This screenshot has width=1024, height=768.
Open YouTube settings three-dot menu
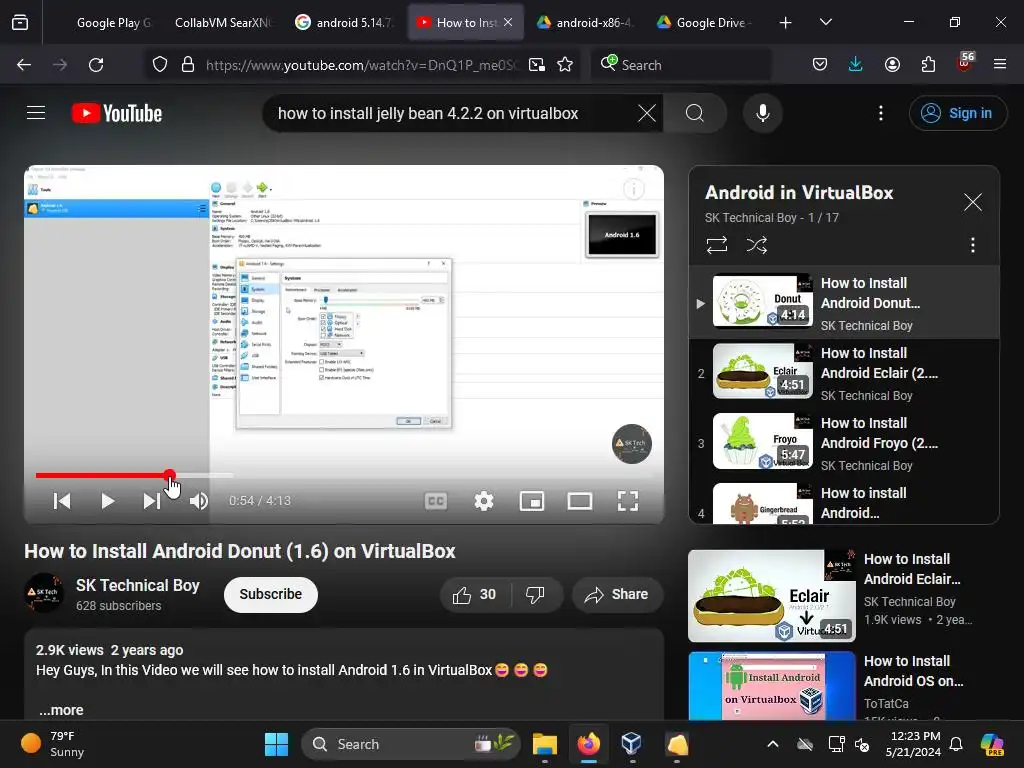[880, 113]
